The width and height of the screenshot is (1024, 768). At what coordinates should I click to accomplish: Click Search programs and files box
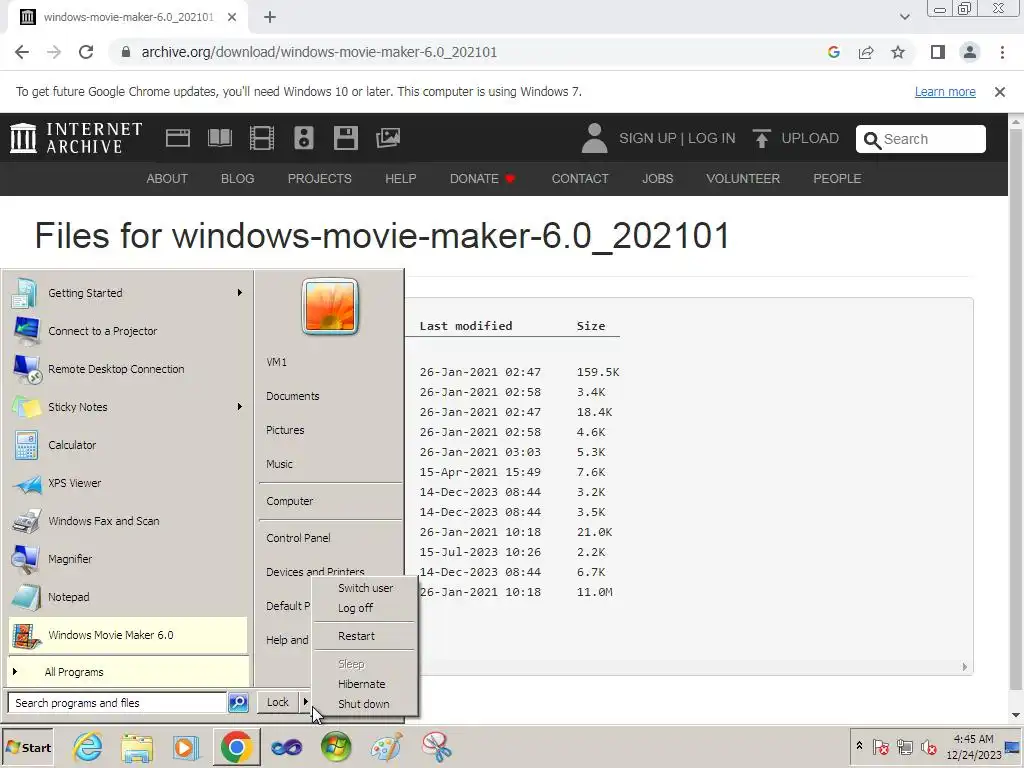click(x=117, y=703)
